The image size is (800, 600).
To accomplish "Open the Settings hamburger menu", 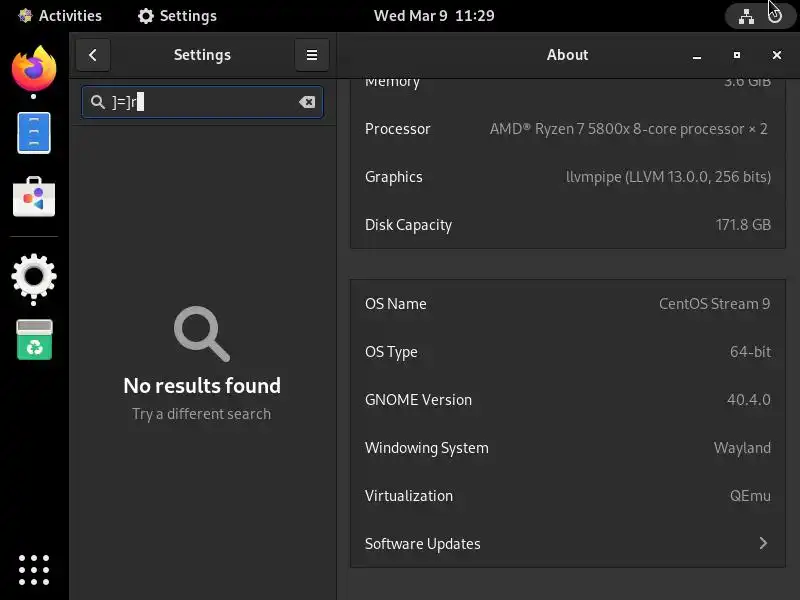I will point(312,55).
